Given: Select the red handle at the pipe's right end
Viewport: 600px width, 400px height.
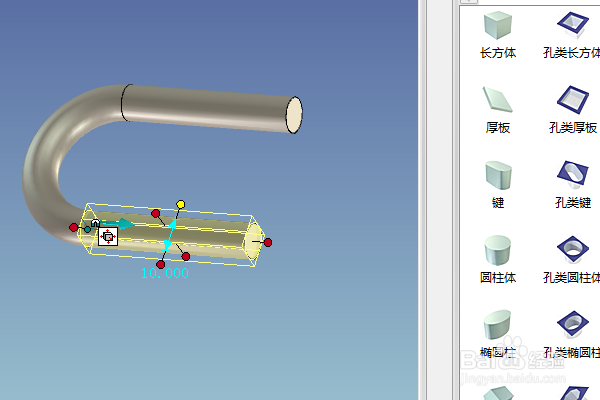Looking at the screenshot, I should tap(268, 242).
